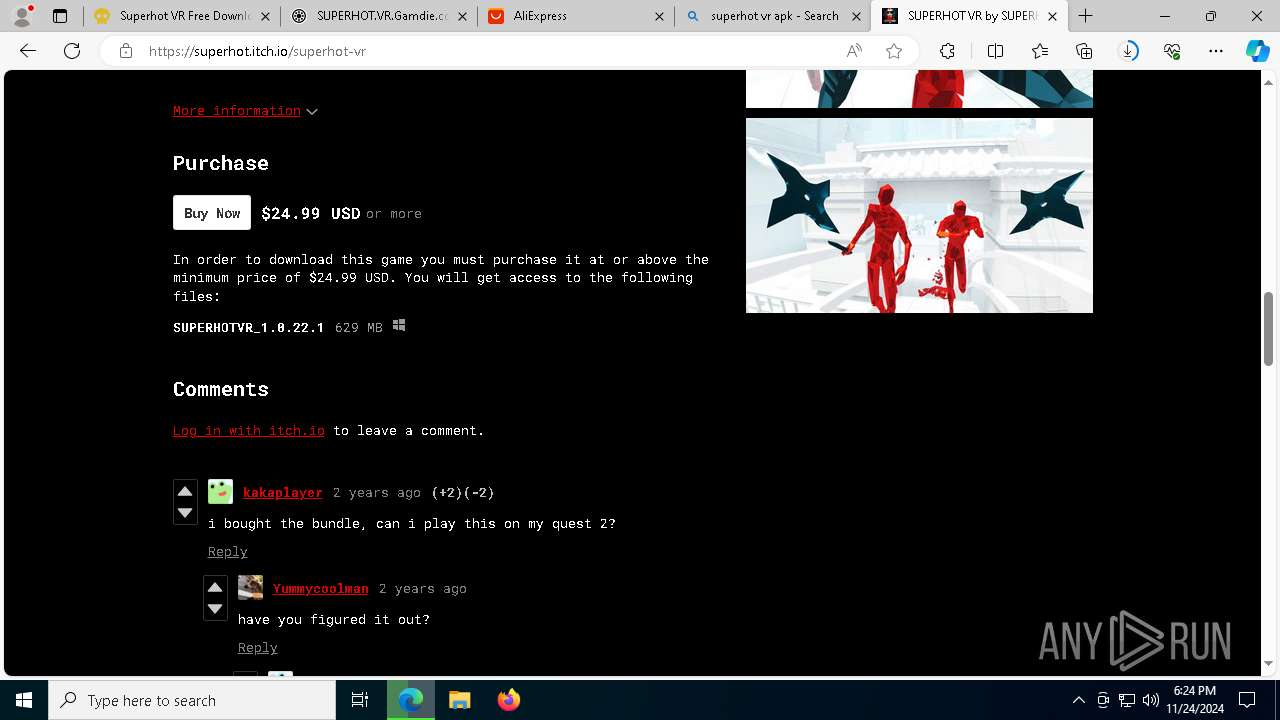Show hidden tray icons
Viewport: 1280px width, 720px height.
1078,700
